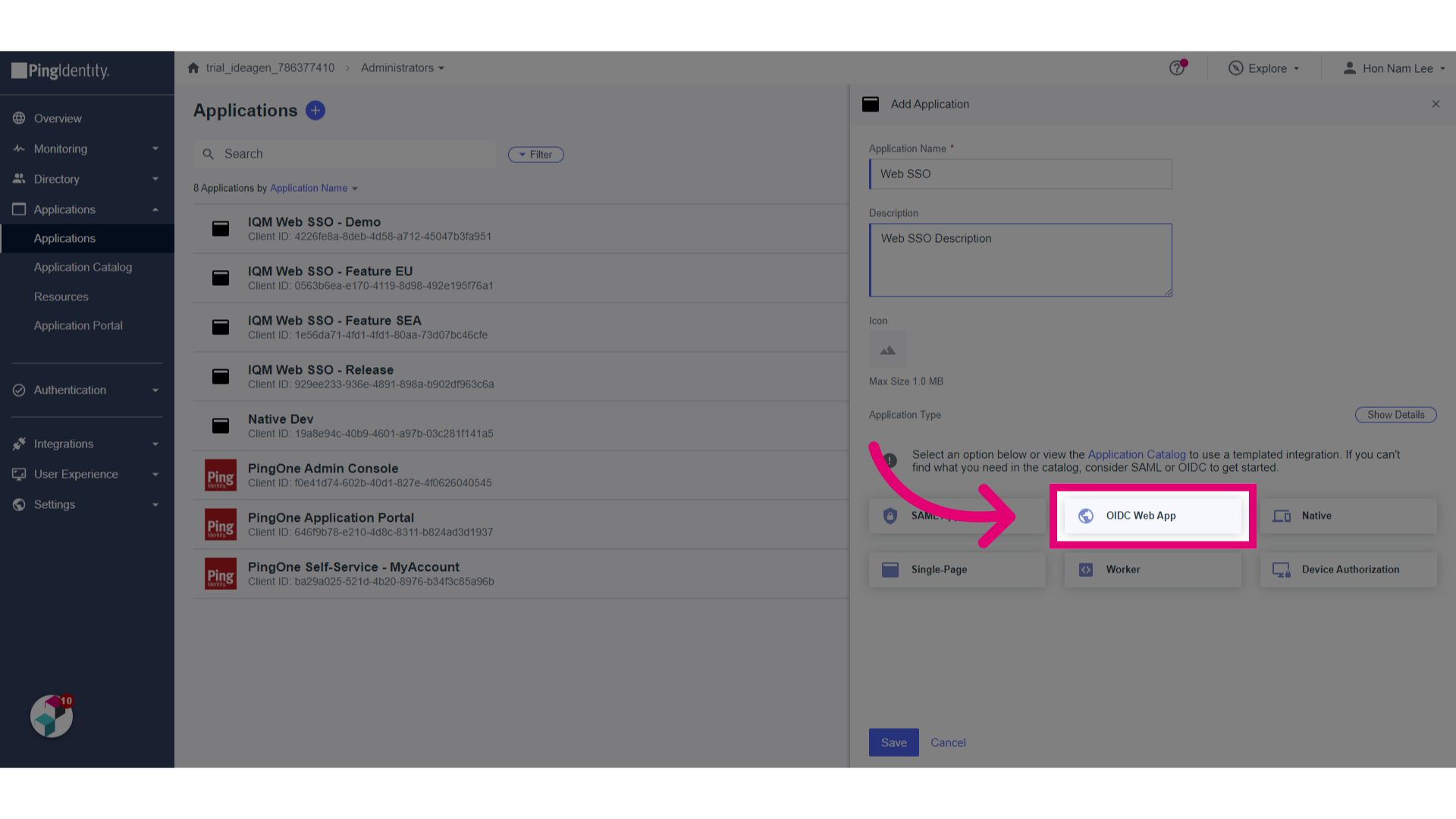This screenshot has width=1456, height=819.
Task: Click the IQM Web SSO - Feature EU icon
Action: coord(221,278)
